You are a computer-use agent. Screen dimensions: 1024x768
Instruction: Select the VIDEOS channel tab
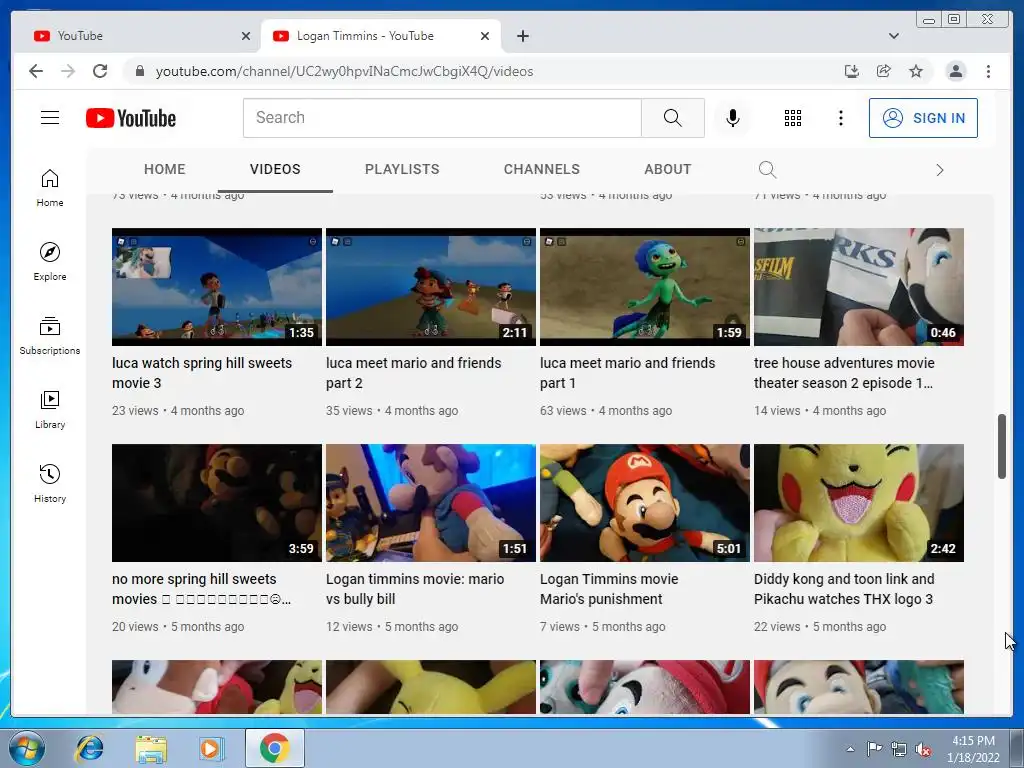275,169
